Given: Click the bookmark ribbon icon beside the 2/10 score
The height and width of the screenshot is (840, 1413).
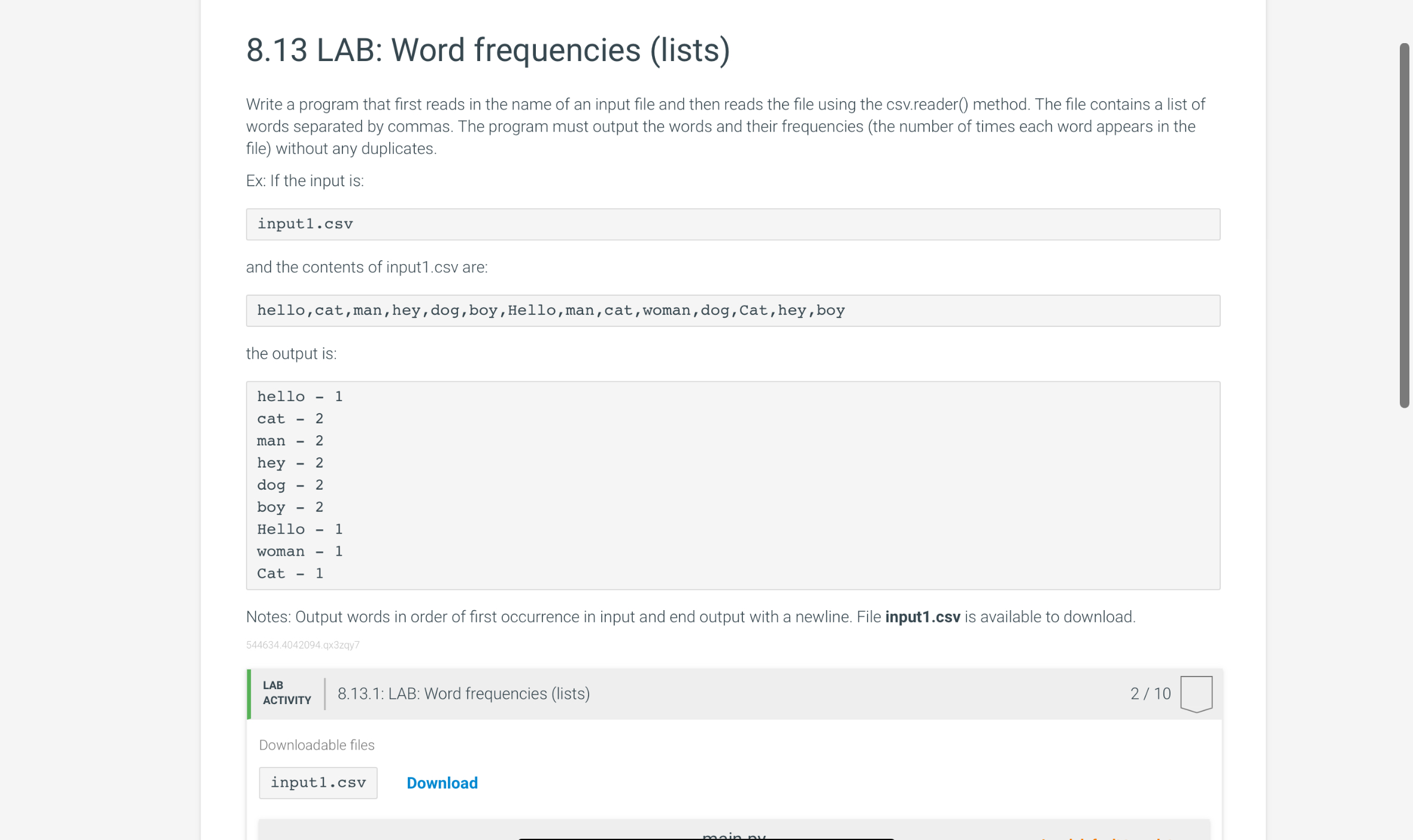Looking at the screenshot, I should [1196, 693].
